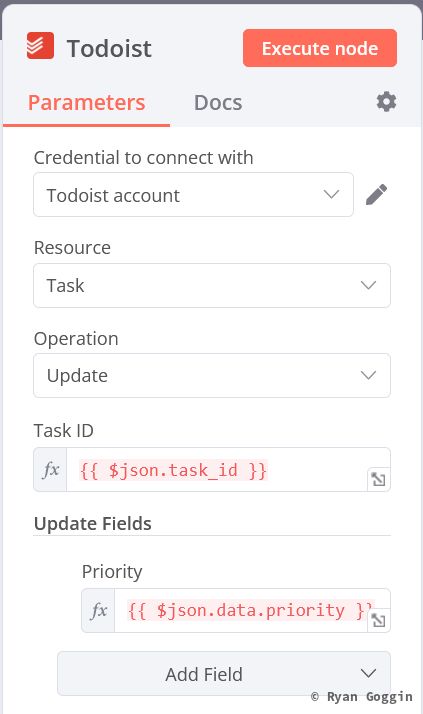Open the Resource dropdown showing Task

(212, 286)
